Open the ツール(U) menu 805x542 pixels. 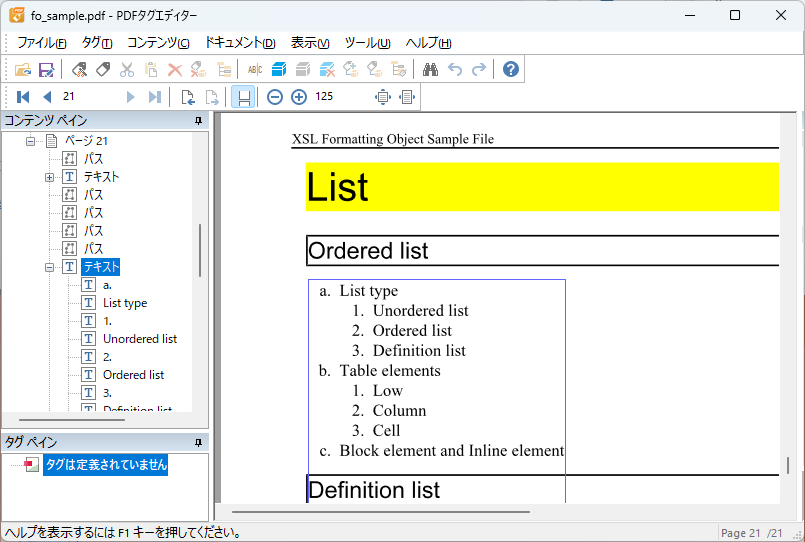tap(367, 43)
